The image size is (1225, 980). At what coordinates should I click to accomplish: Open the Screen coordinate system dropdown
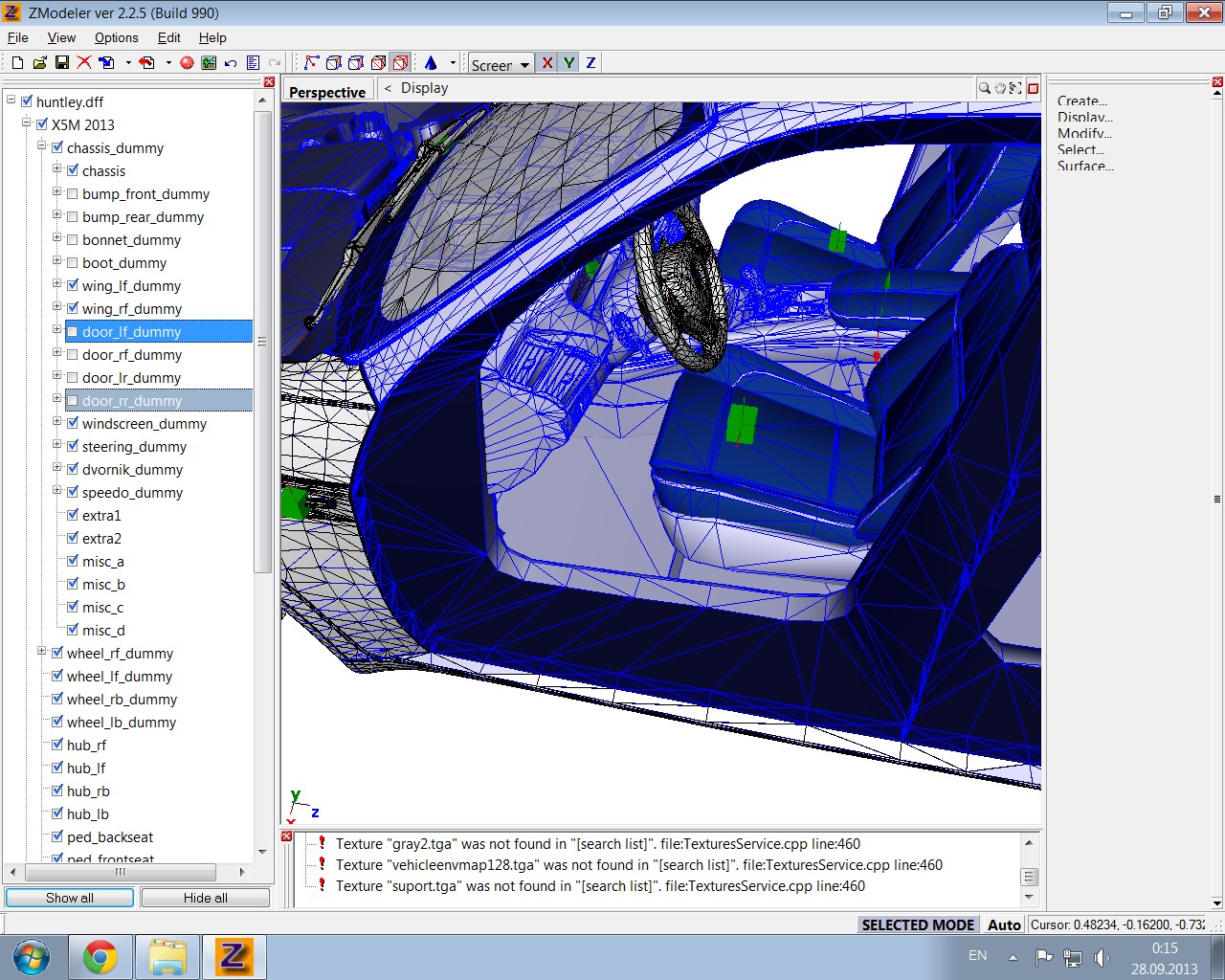524,65
